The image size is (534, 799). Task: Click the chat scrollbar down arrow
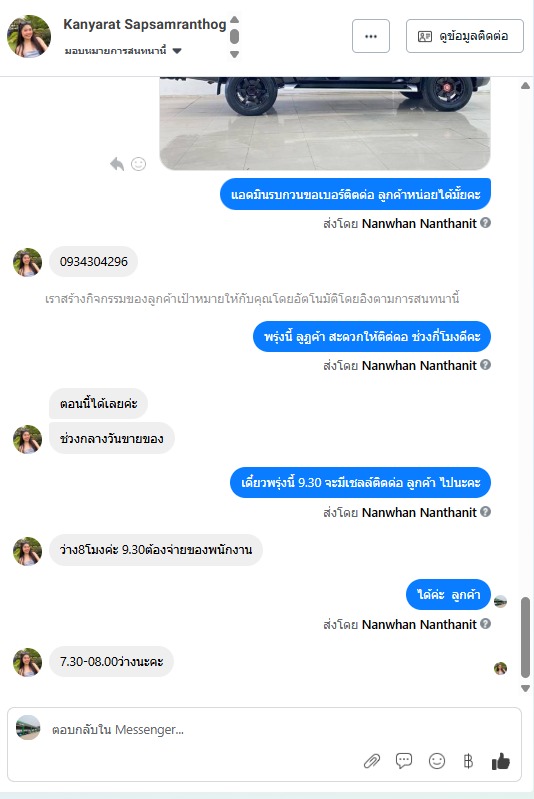525,688
